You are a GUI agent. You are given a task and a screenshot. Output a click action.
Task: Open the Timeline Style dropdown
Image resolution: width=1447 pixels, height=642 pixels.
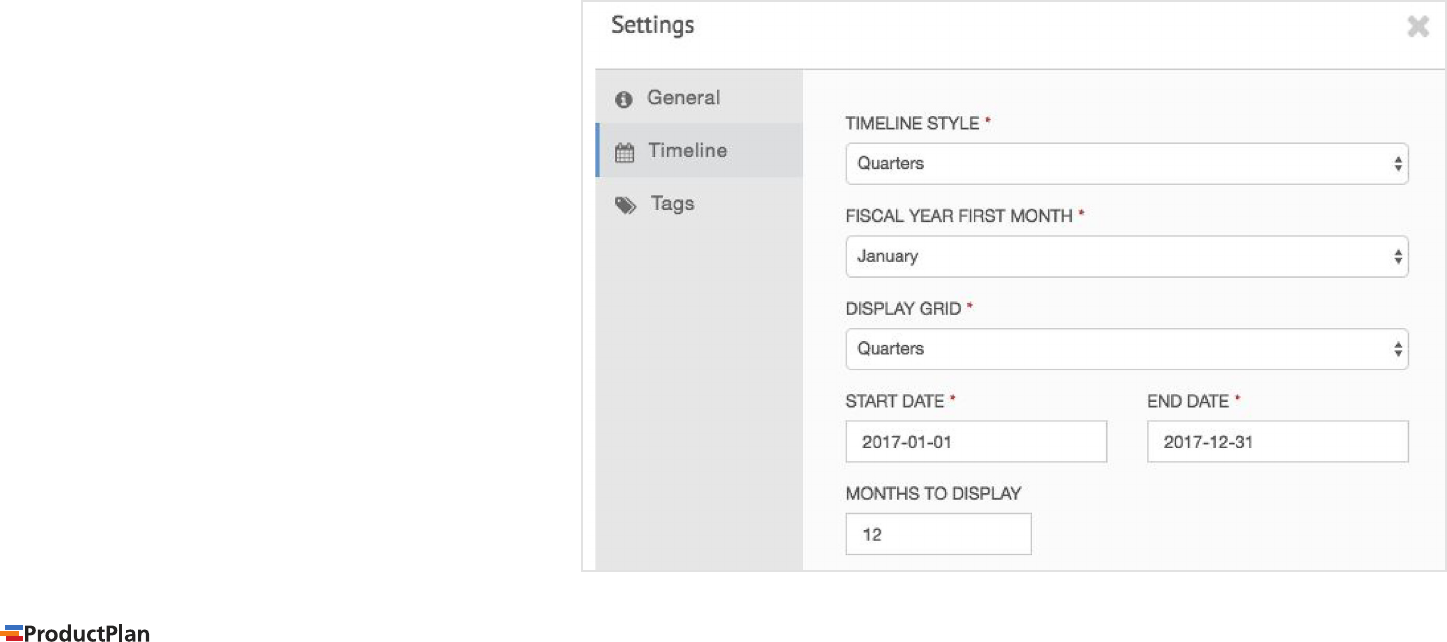tap(1127, 164)
